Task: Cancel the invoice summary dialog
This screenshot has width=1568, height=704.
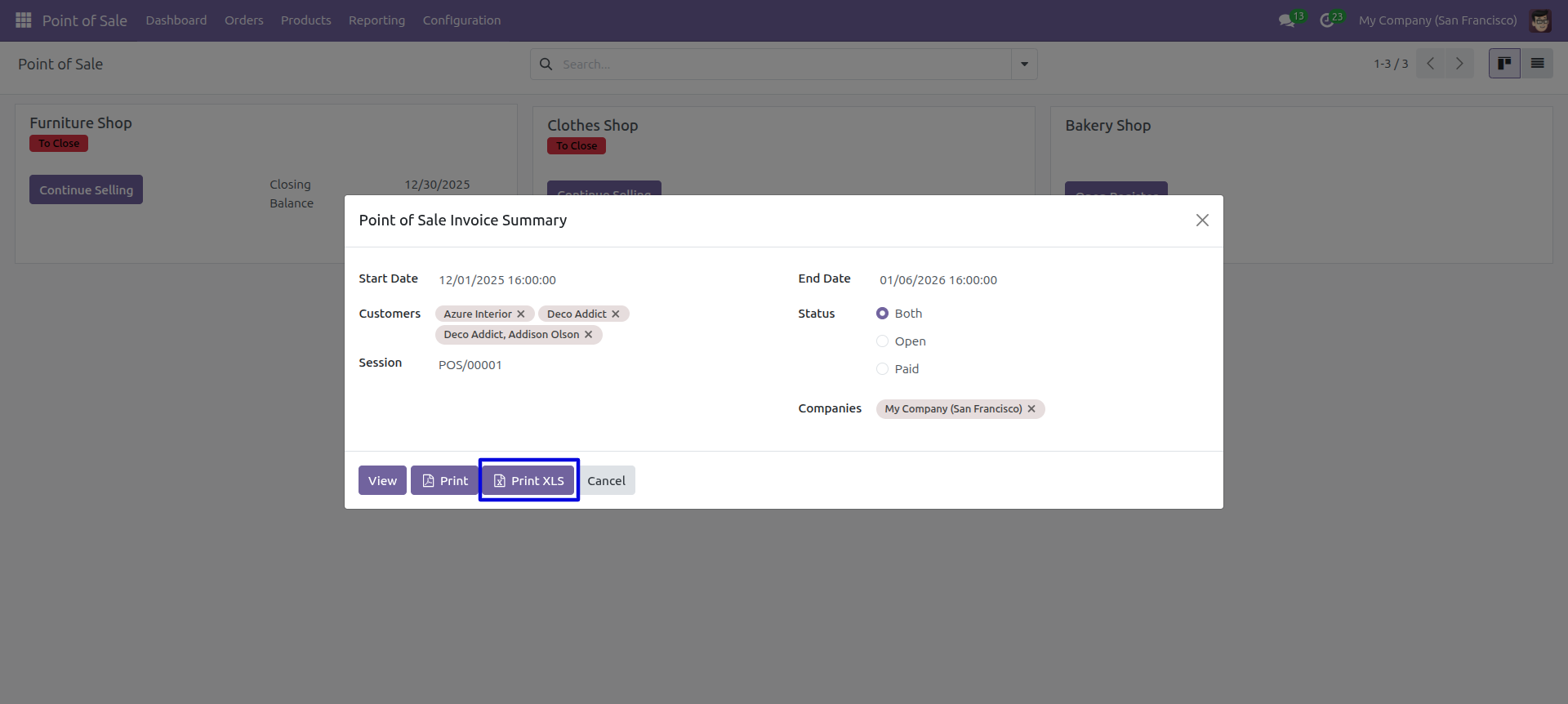Action: coord(606,480)
